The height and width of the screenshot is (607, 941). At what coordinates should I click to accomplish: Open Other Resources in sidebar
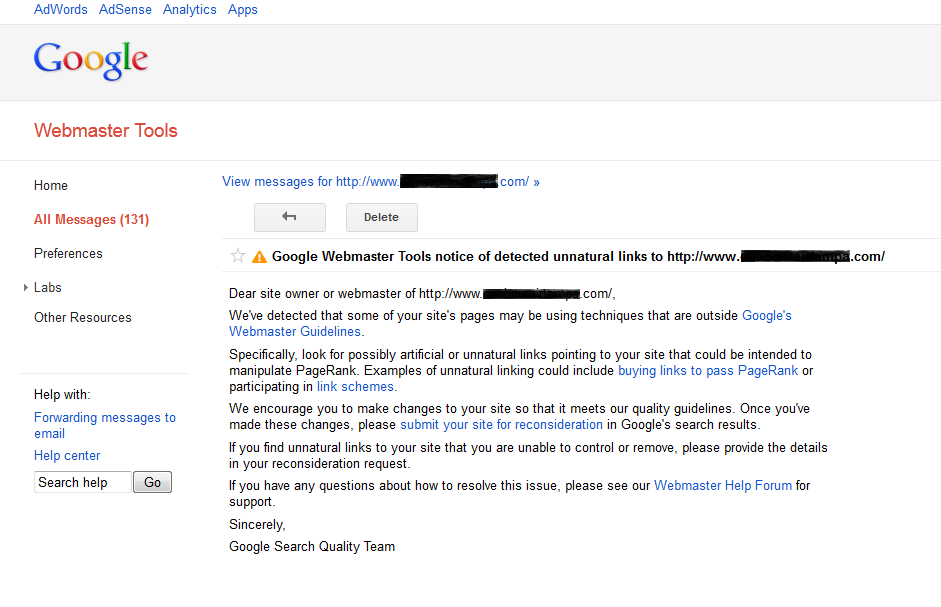(83, 318)
